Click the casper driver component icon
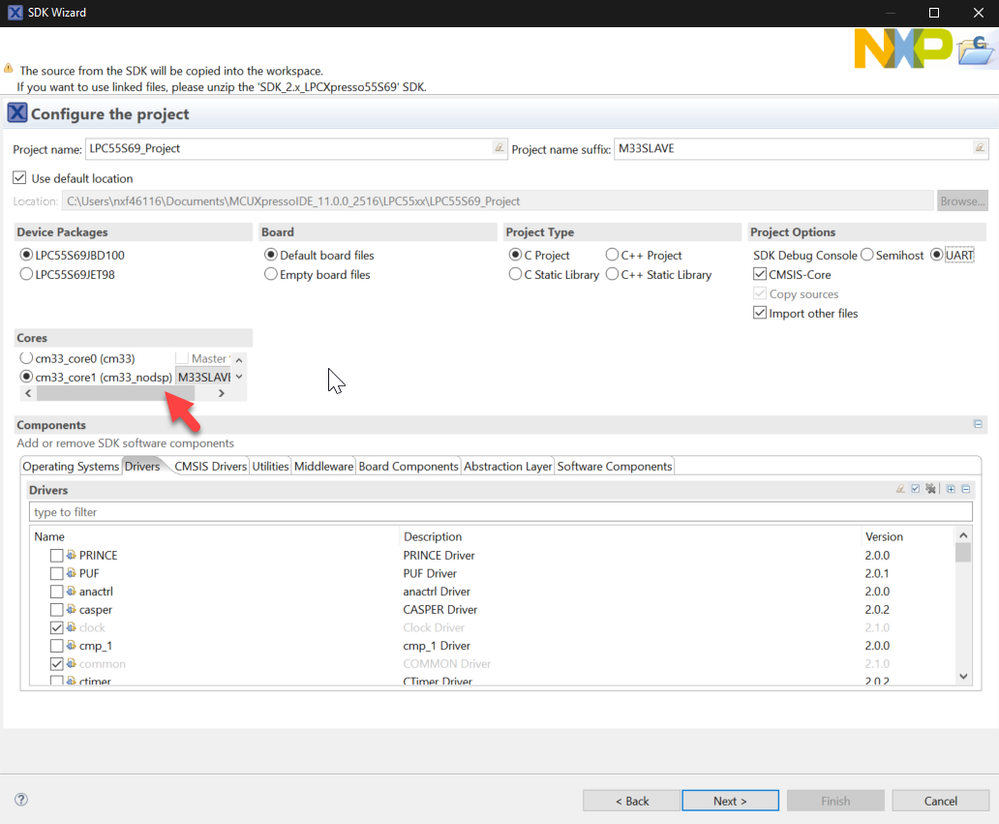The image size is (999, 824). point(71,609)
